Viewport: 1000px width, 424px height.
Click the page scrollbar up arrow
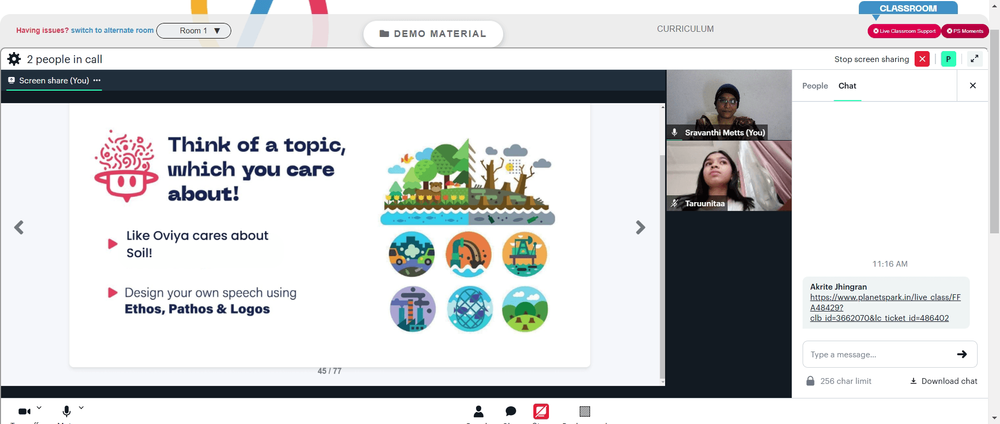994,4
